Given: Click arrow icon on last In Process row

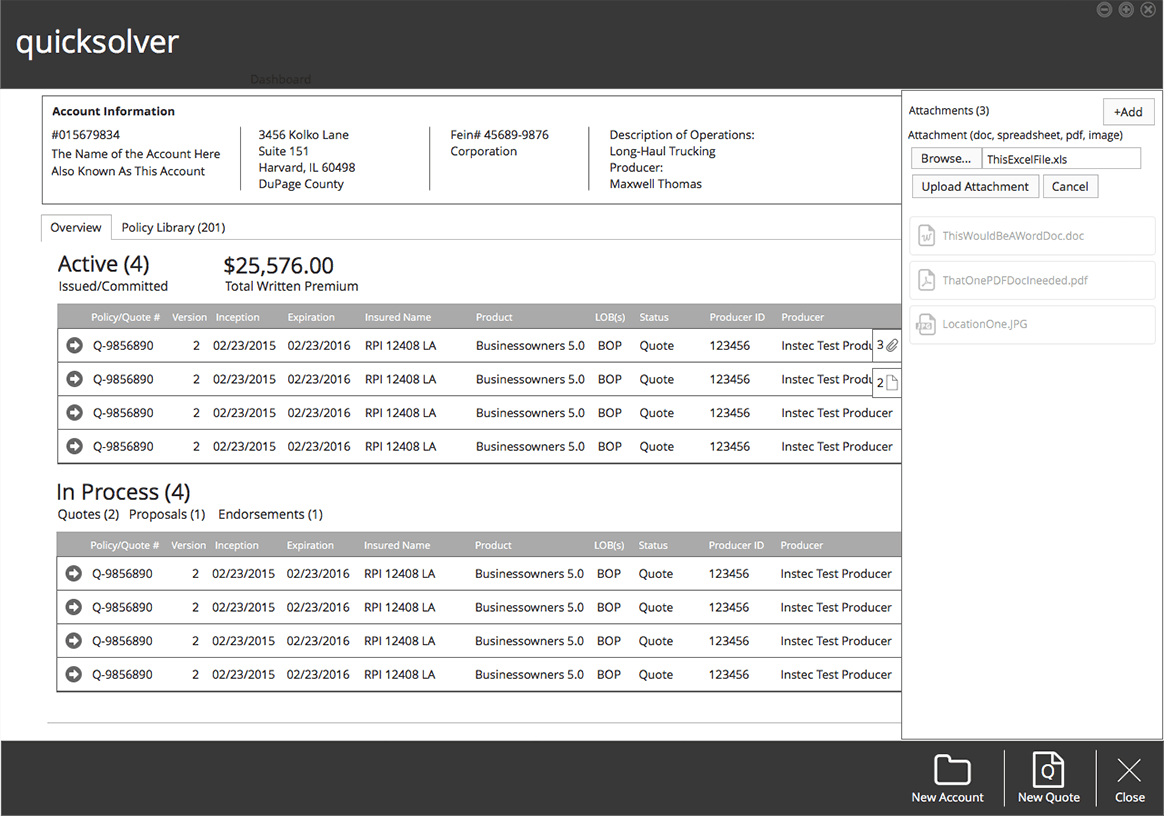Looking at the screenshot, I should [73, 675].
